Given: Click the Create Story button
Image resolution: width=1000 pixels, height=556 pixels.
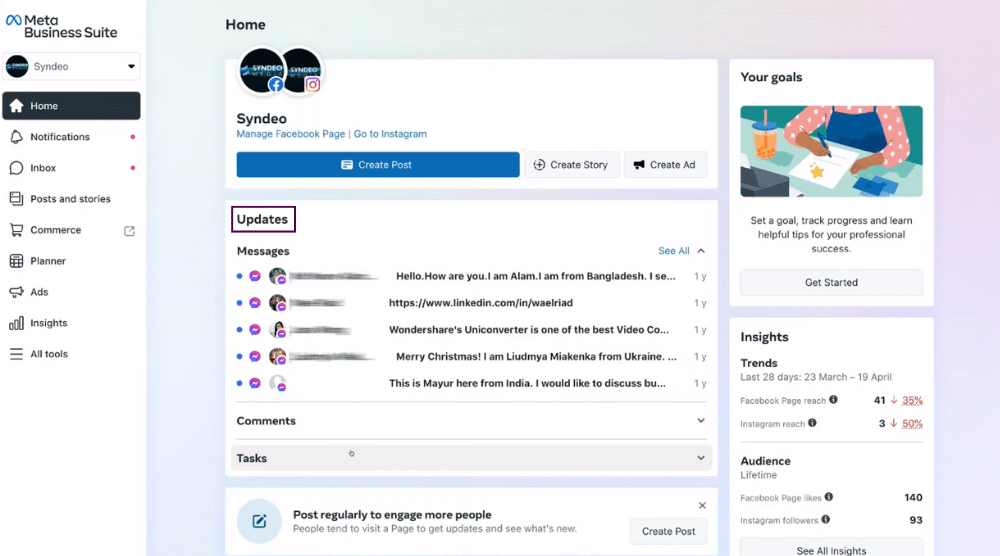Looking at the screenshot, I should (x=571, y=165).
